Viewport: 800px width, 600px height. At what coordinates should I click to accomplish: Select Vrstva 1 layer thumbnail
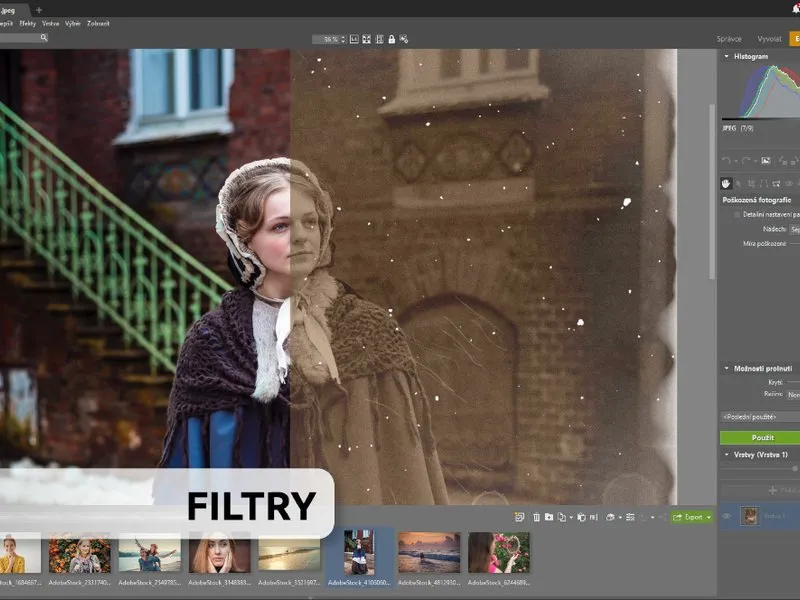749,516
